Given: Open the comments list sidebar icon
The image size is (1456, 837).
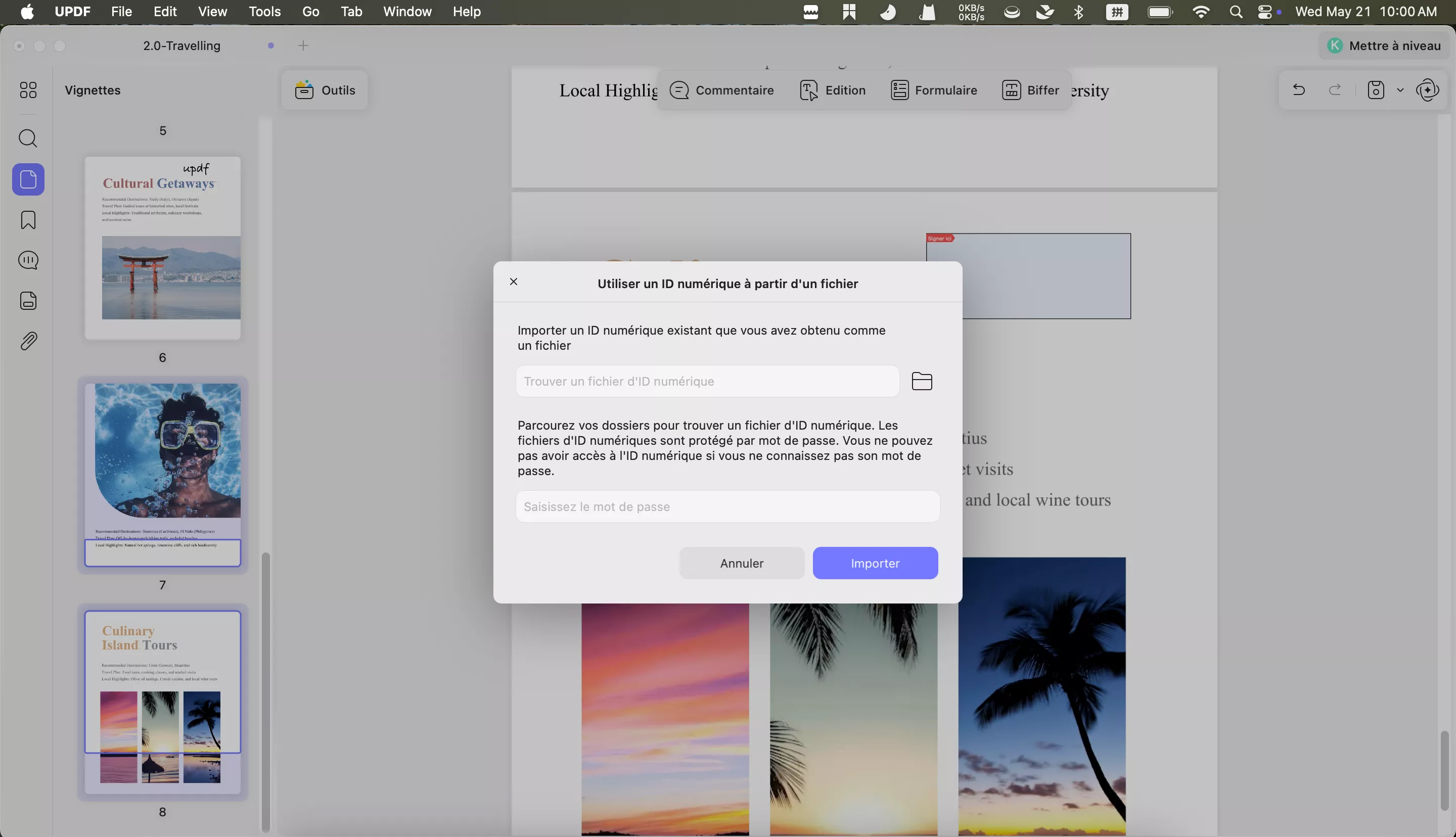Looking at the screenshot, I should pos(28,260).
